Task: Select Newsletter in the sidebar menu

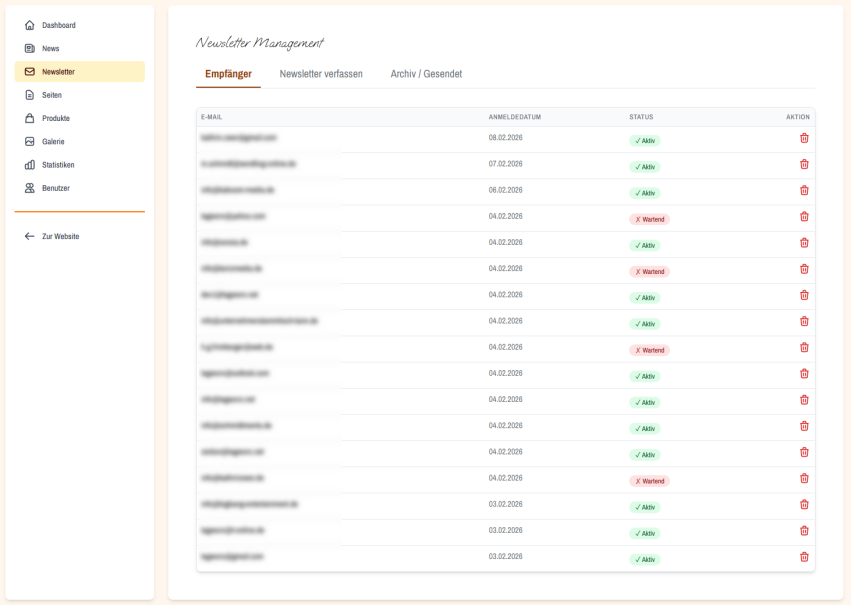Action: pyautogui.click(x=57, y=71)
